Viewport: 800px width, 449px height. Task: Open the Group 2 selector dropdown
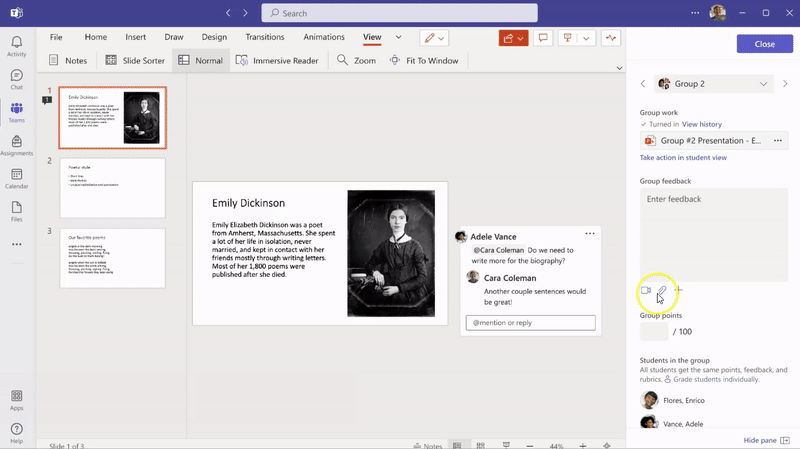tap(714, 84)
